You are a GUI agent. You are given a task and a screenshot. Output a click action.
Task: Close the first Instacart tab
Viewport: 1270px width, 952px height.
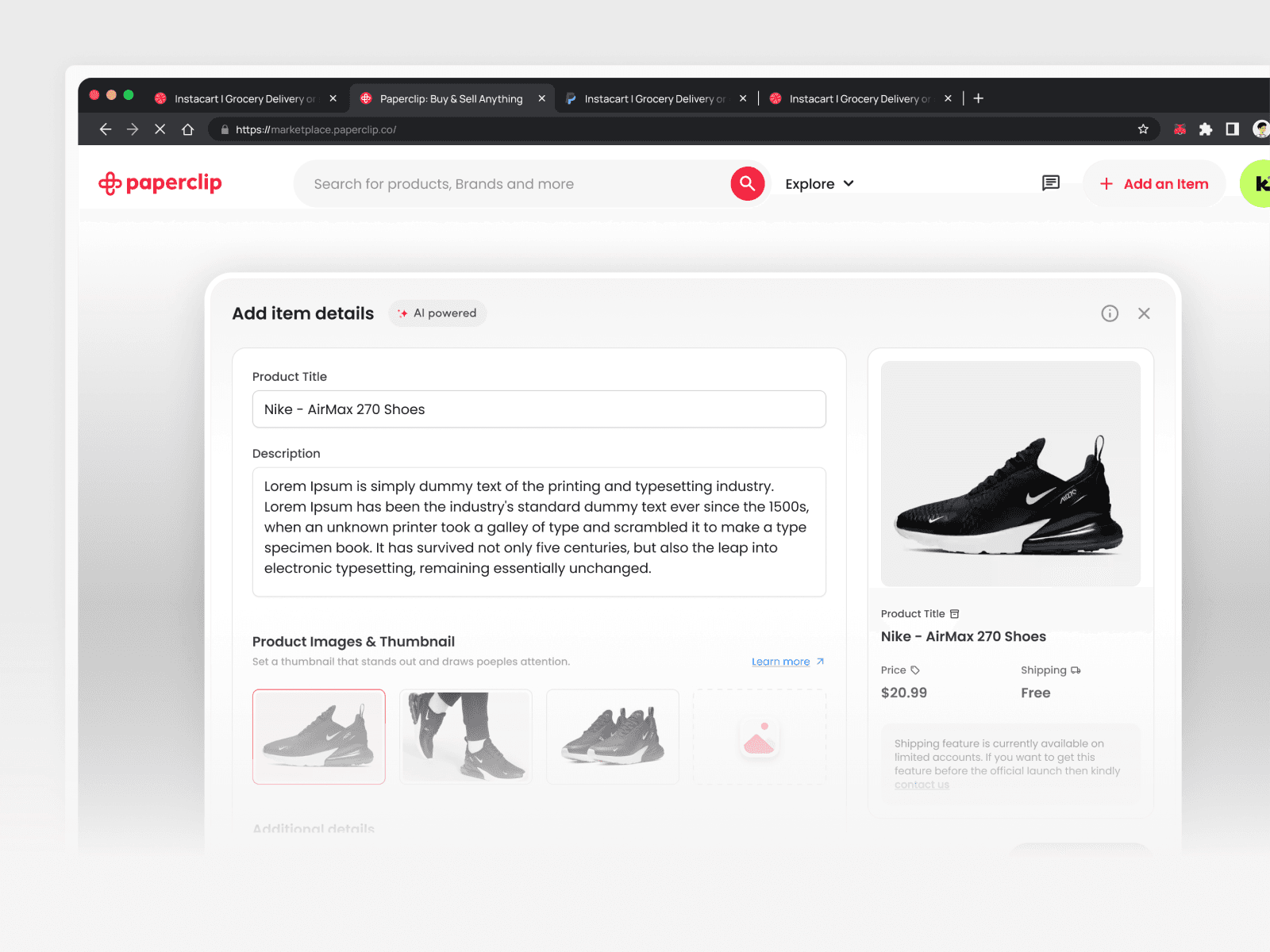[333, 98]
